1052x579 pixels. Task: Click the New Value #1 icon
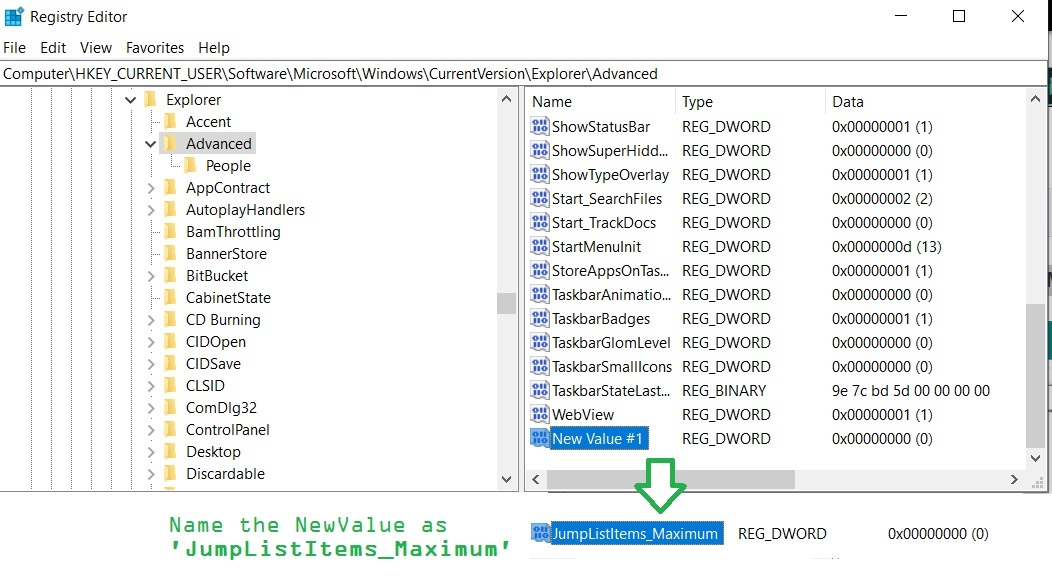pos(540,438)
